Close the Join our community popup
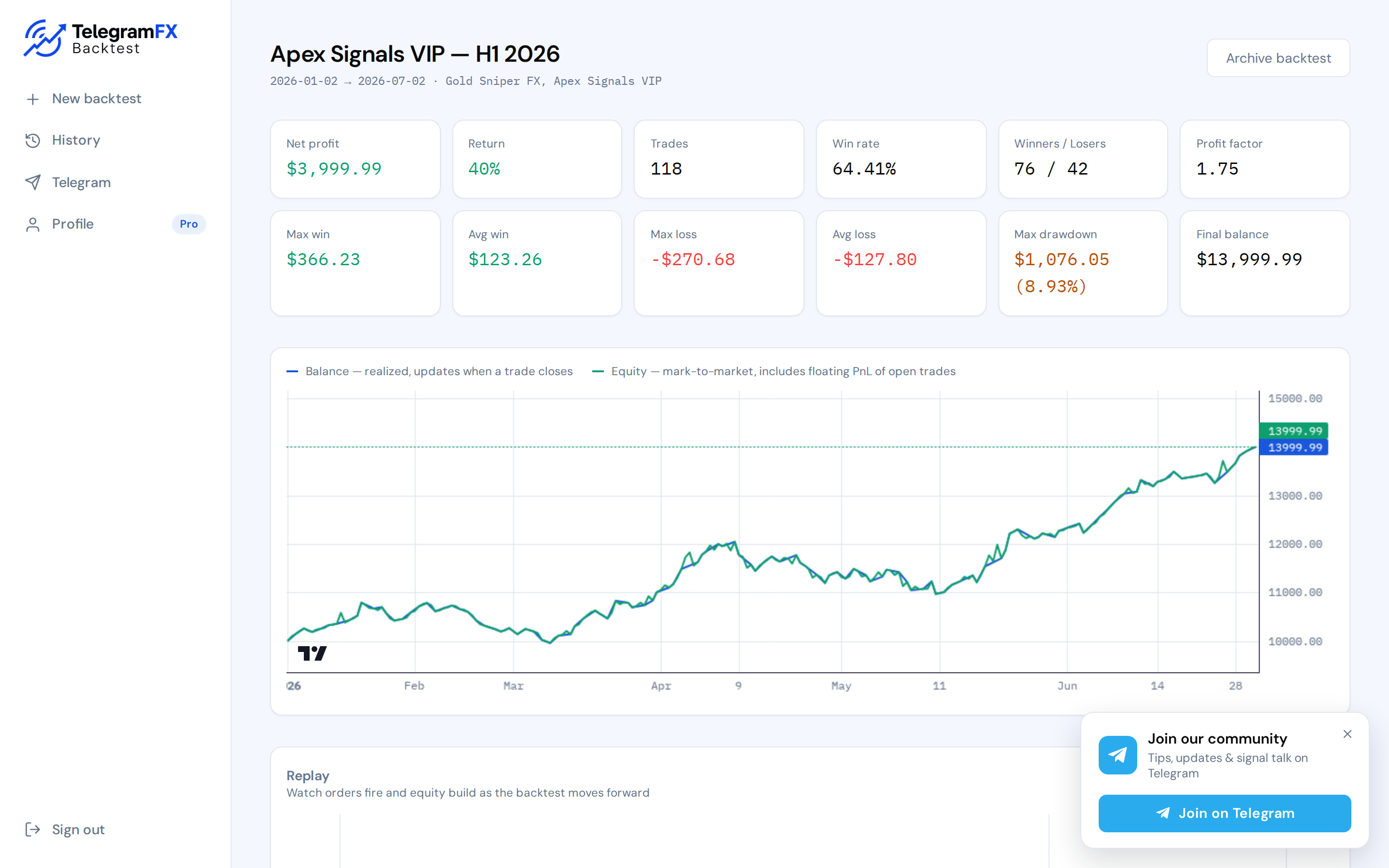 tap(1347, 733)
